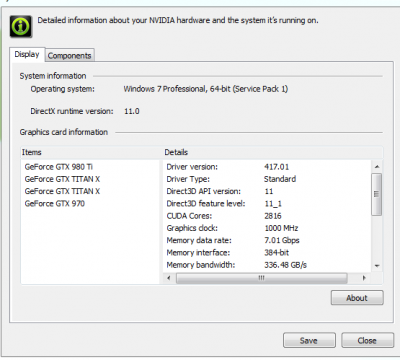Select the second GeForce GTX TITAN X entry
The width and height of the screenshot is (400, 360).
point(62,191)
